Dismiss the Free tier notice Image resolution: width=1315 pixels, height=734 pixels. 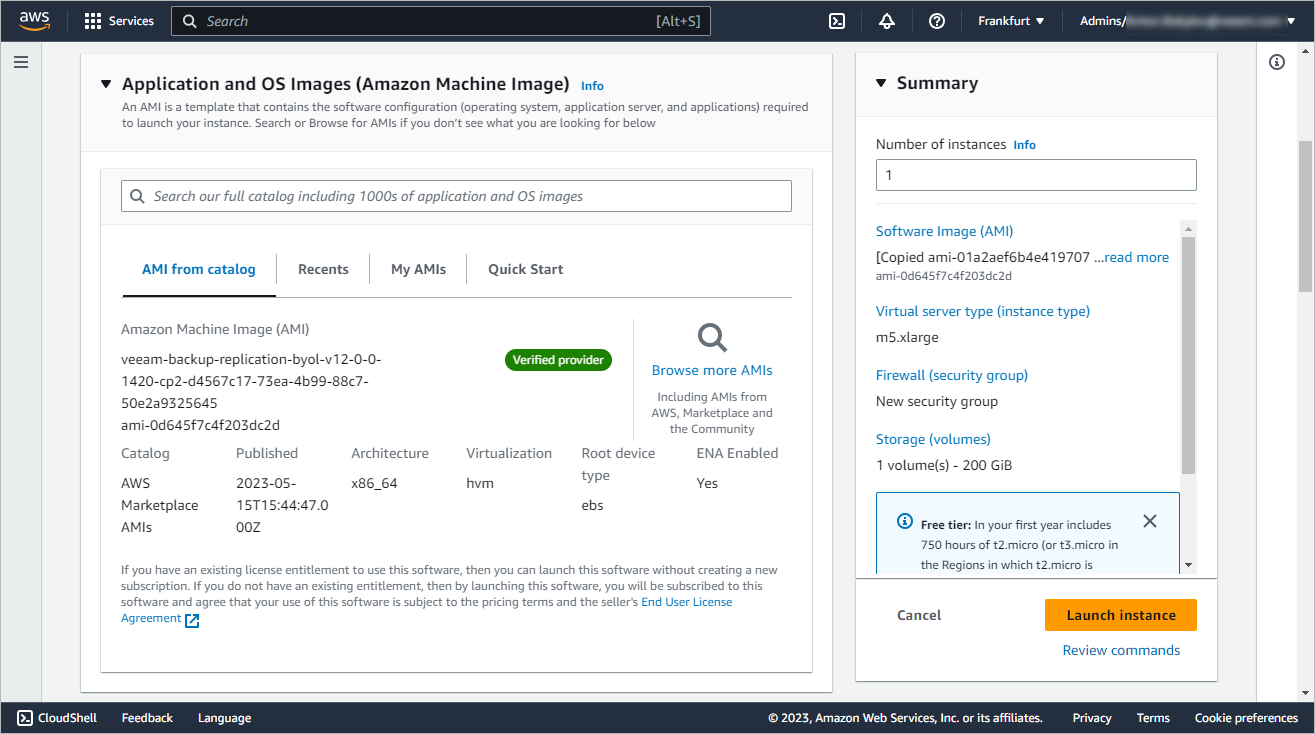[x=1150, y=521]
